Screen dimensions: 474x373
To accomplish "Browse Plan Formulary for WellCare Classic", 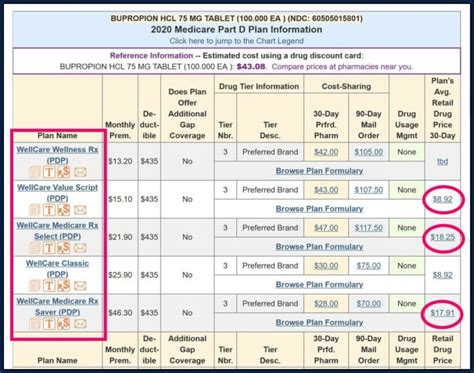I will [x=319, y=284].
